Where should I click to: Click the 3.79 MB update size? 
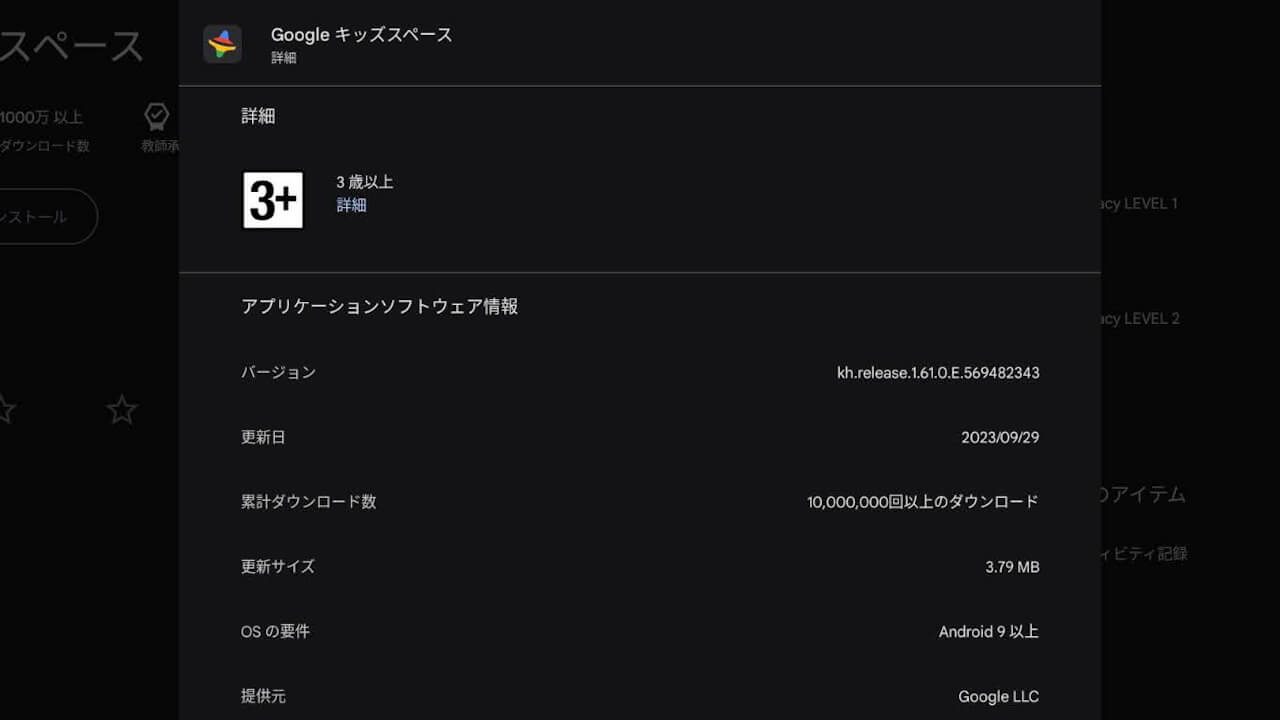click(1012, 567)
